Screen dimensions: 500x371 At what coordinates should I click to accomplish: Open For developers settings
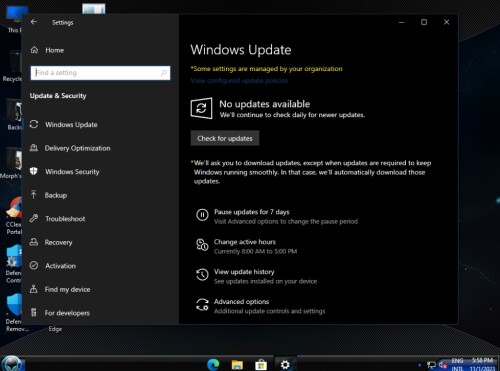67,313
